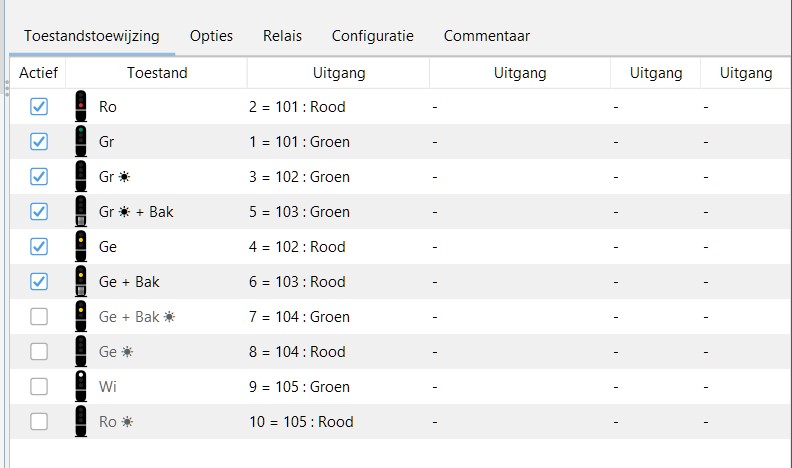The height and width of the screenshot is (468, 792).
Task: Uncheck the Actief checkbox for Ro
Action: tap(39, 107)
